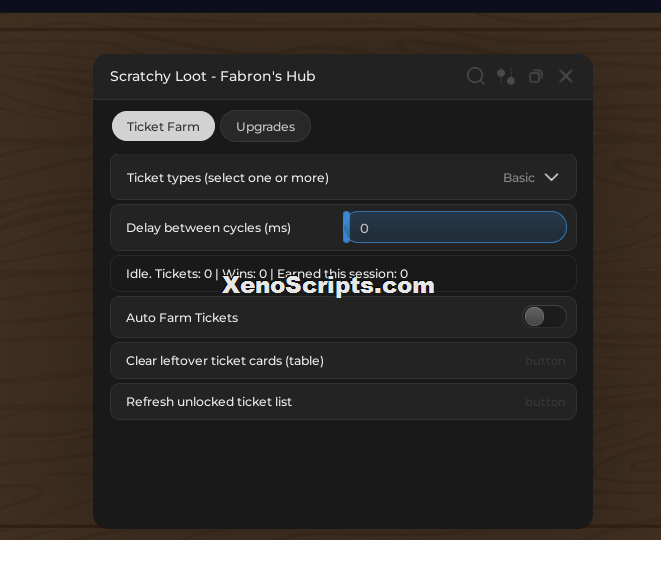Click the Idle tickets status text
661x570 pixels.
click(267, 274)
